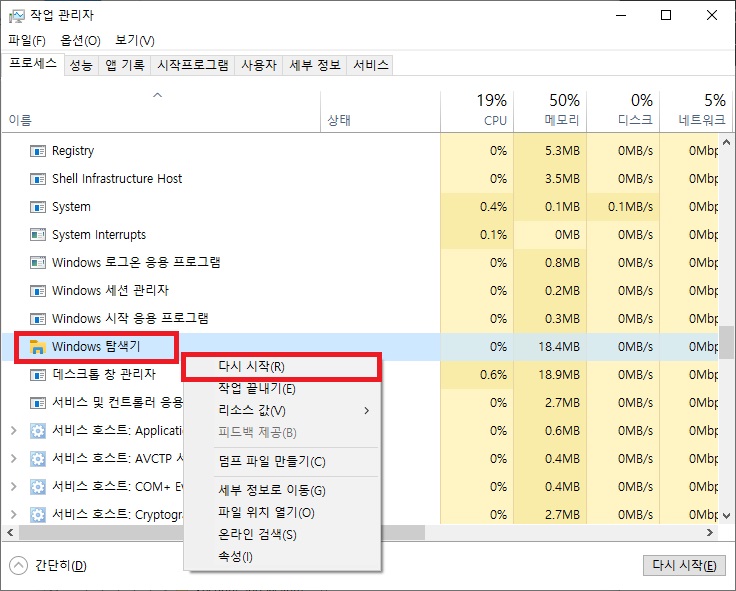Expand 서비스 호스트: Application group
This screenshot has height=591, width=736.
point(14,430)
